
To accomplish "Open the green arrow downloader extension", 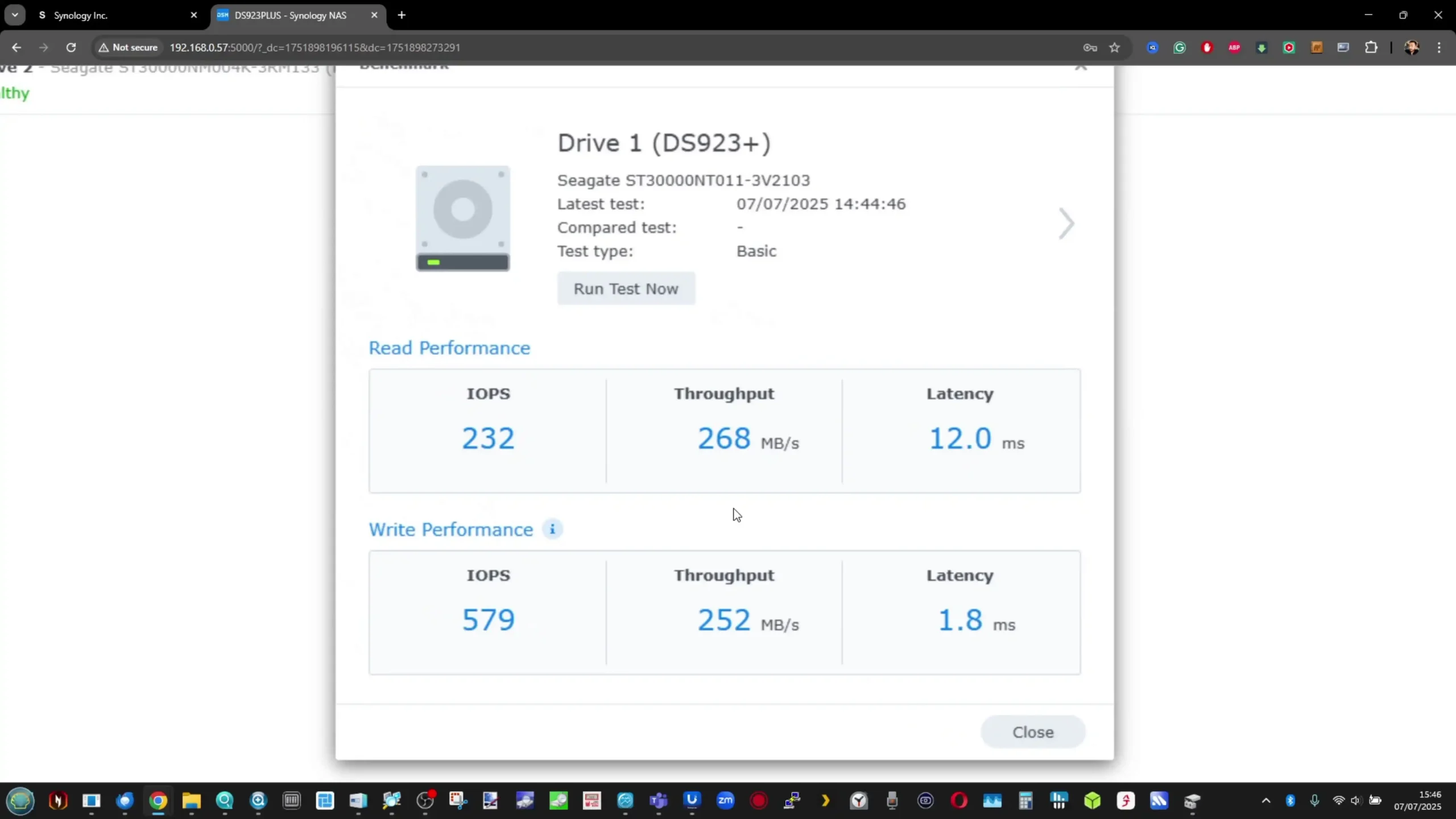I will pos(1261,47).
